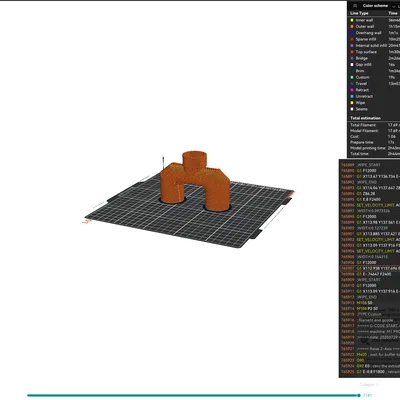The width and height of the screenshot is (400, 400).
Task: Select the filament end gcode line
Action: coord(369,320)
